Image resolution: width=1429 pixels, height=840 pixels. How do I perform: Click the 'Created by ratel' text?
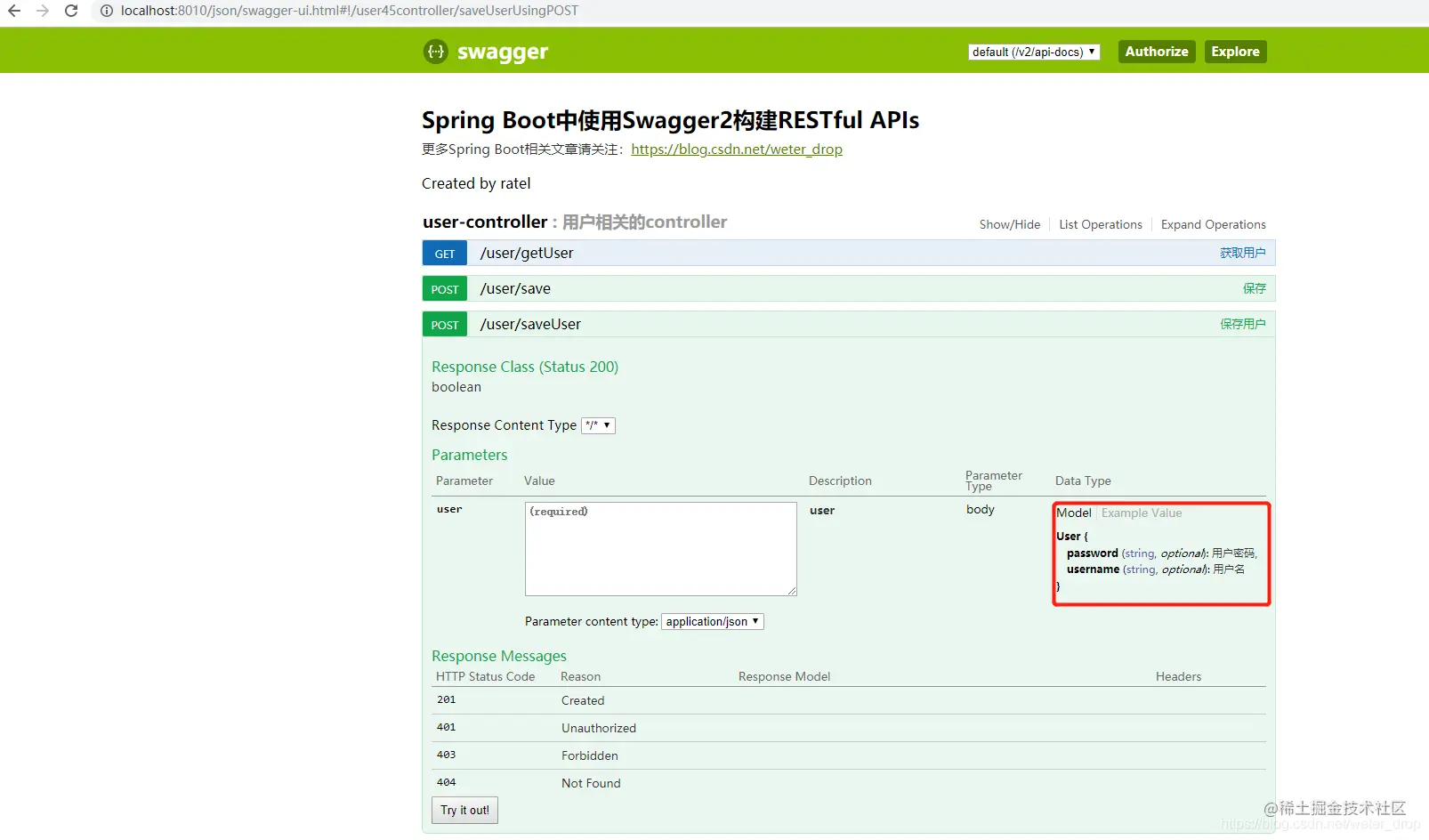pos(476,183)
